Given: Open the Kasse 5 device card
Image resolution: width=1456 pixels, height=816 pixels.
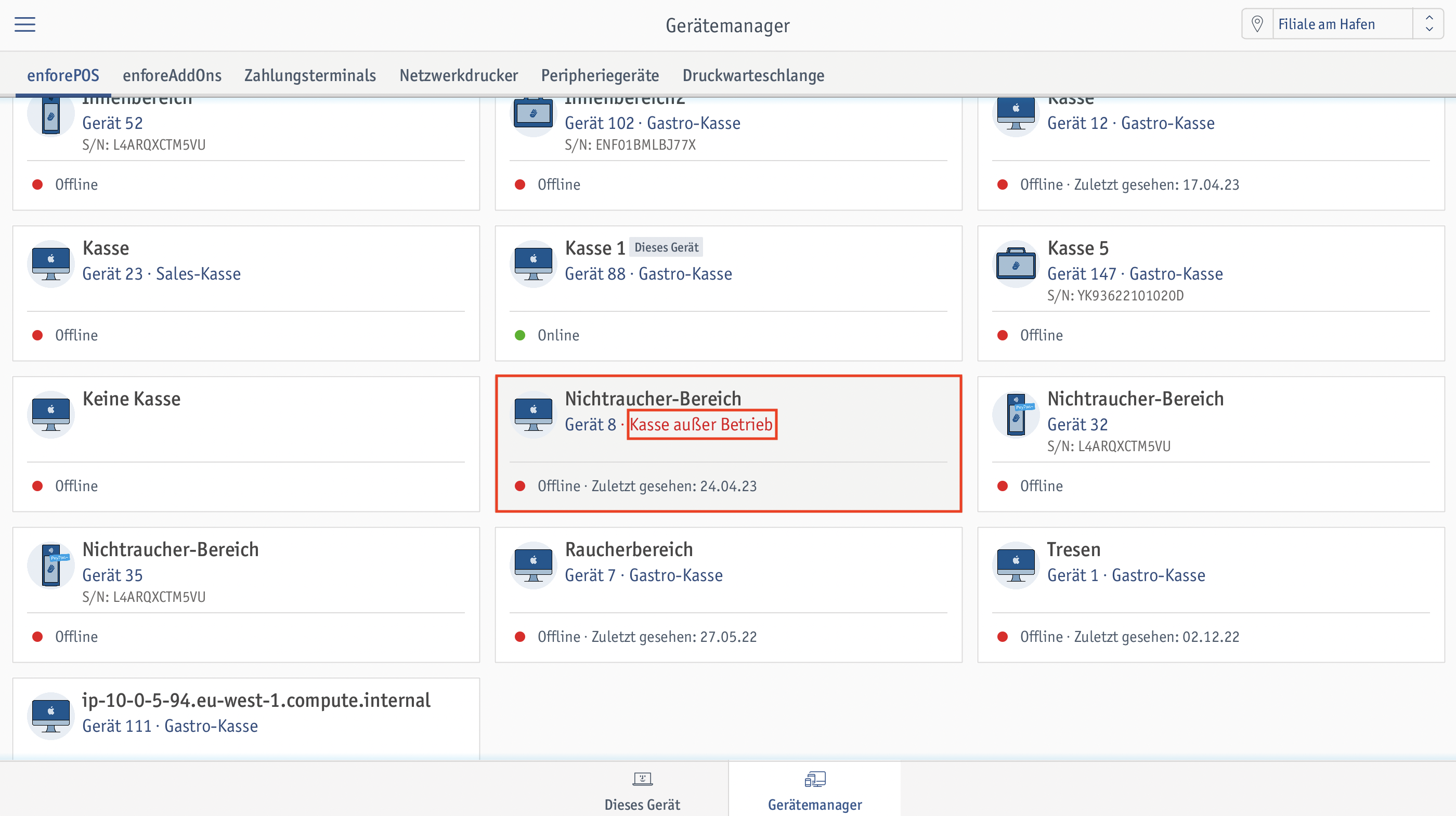Looking at the screenshot, I should coord(1211,293).
